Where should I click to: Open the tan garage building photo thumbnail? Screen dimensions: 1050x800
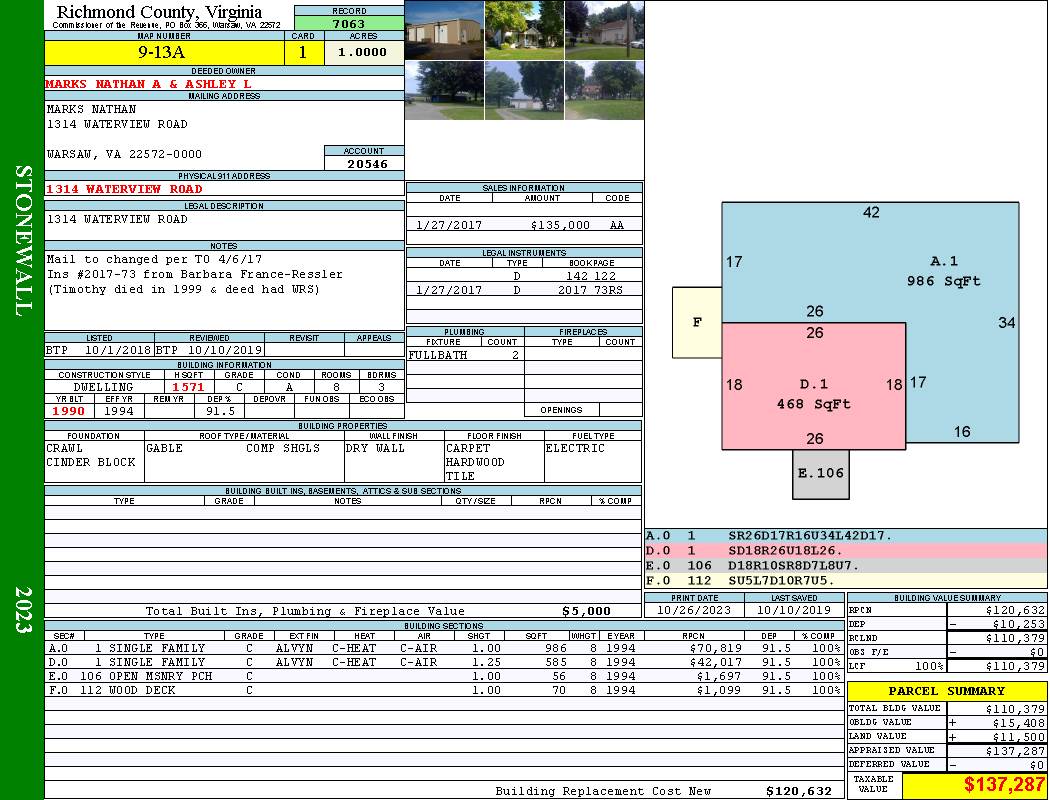click(x=445, y=30)
